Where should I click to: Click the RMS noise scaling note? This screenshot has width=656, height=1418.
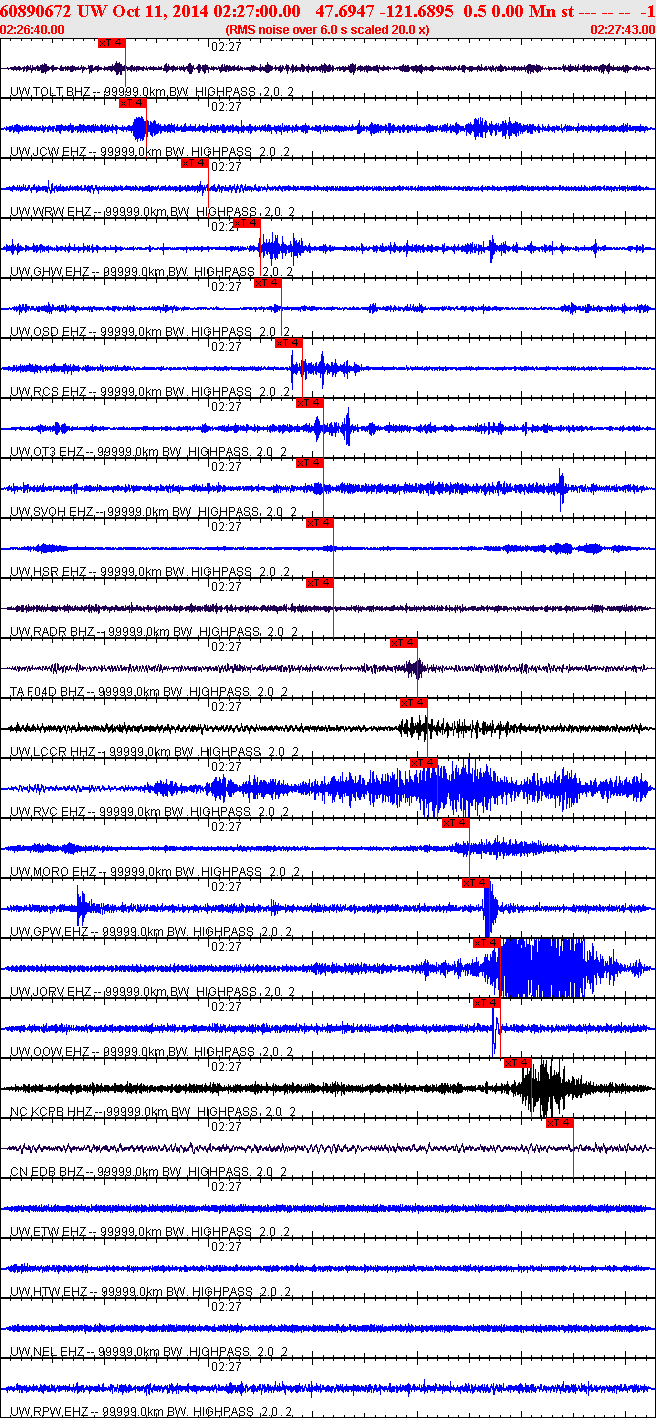coord(328,29)
